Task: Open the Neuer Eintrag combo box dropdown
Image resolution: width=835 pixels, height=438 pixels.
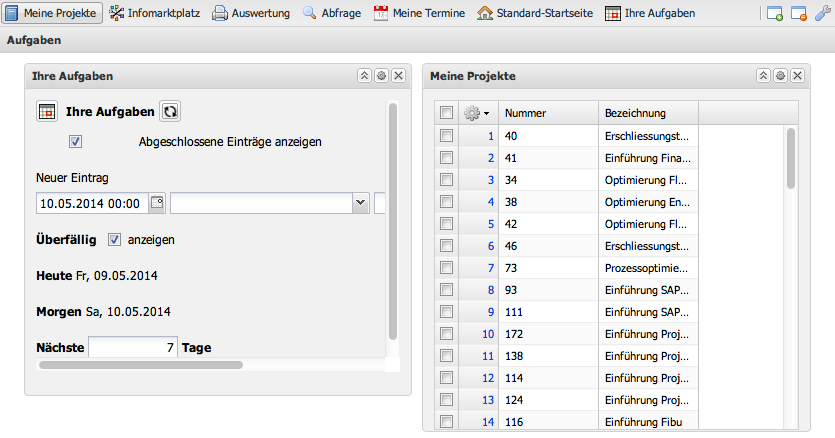Action: [x=360, y=203]
